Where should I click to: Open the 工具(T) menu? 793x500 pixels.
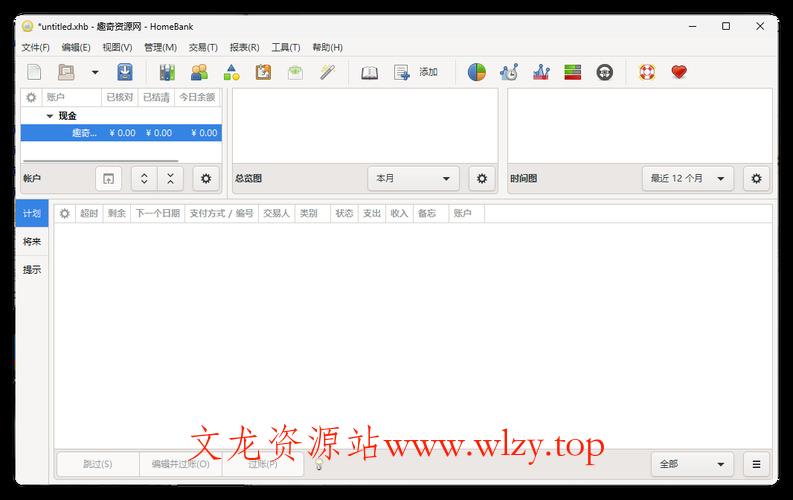pyautogui.click(x=286, y=48)
